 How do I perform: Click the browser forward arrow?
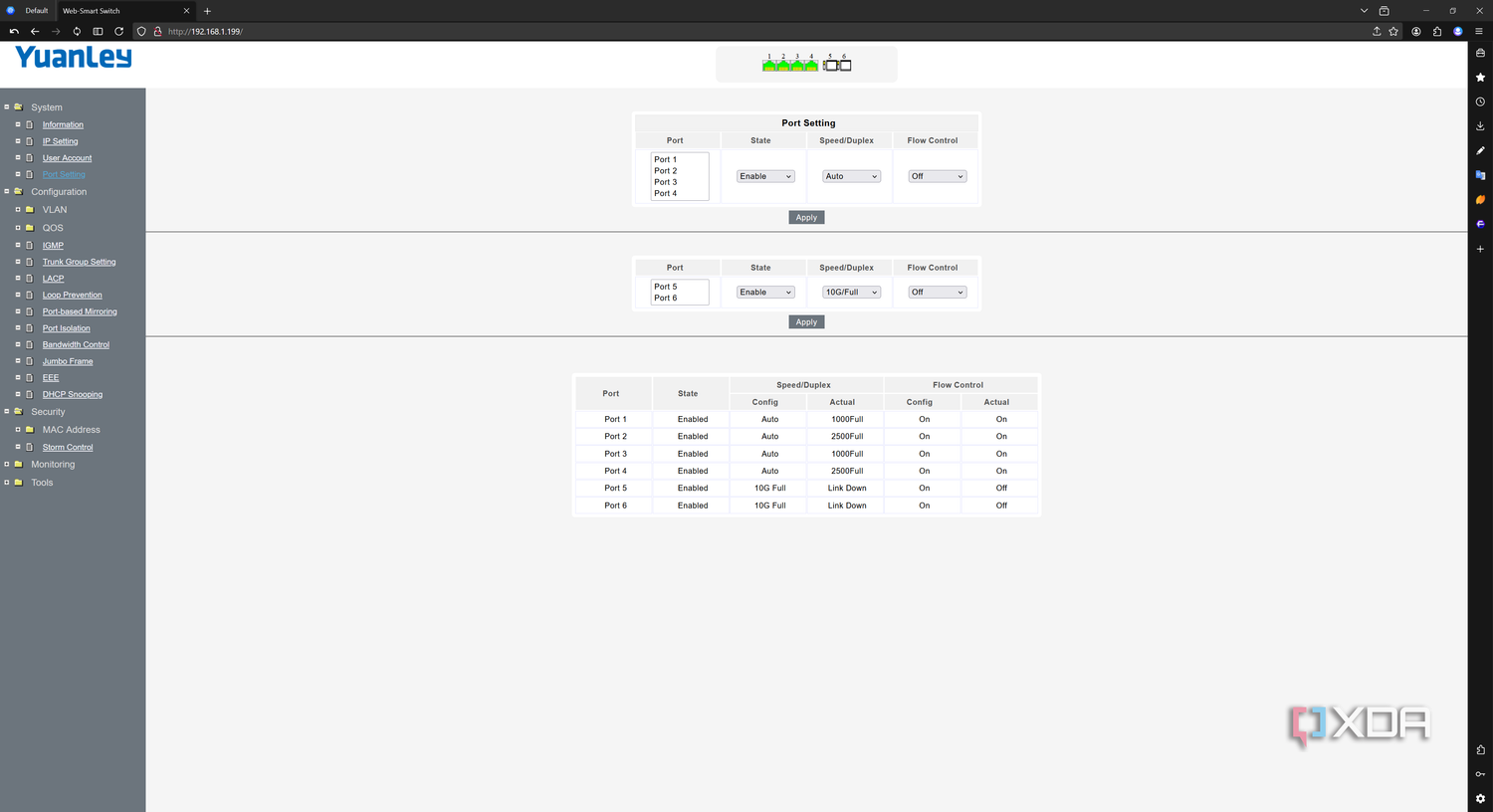(56, 32)
